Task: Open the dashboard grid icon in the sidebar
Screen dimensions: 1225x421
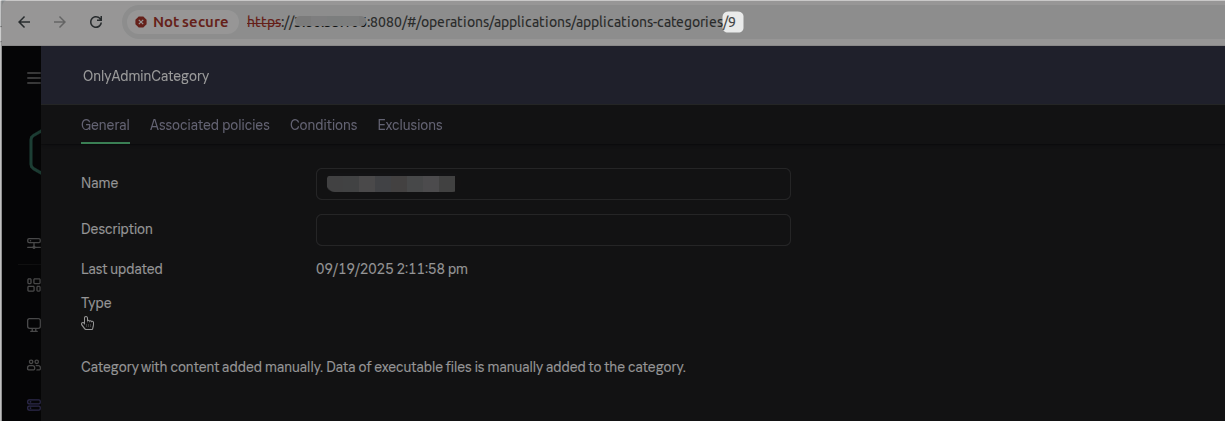Action: click(34, 284)
